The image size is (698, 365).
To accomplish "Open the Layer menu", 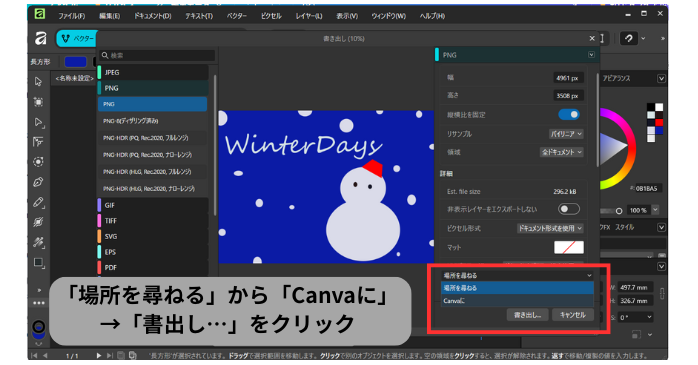I will [308, 16].
